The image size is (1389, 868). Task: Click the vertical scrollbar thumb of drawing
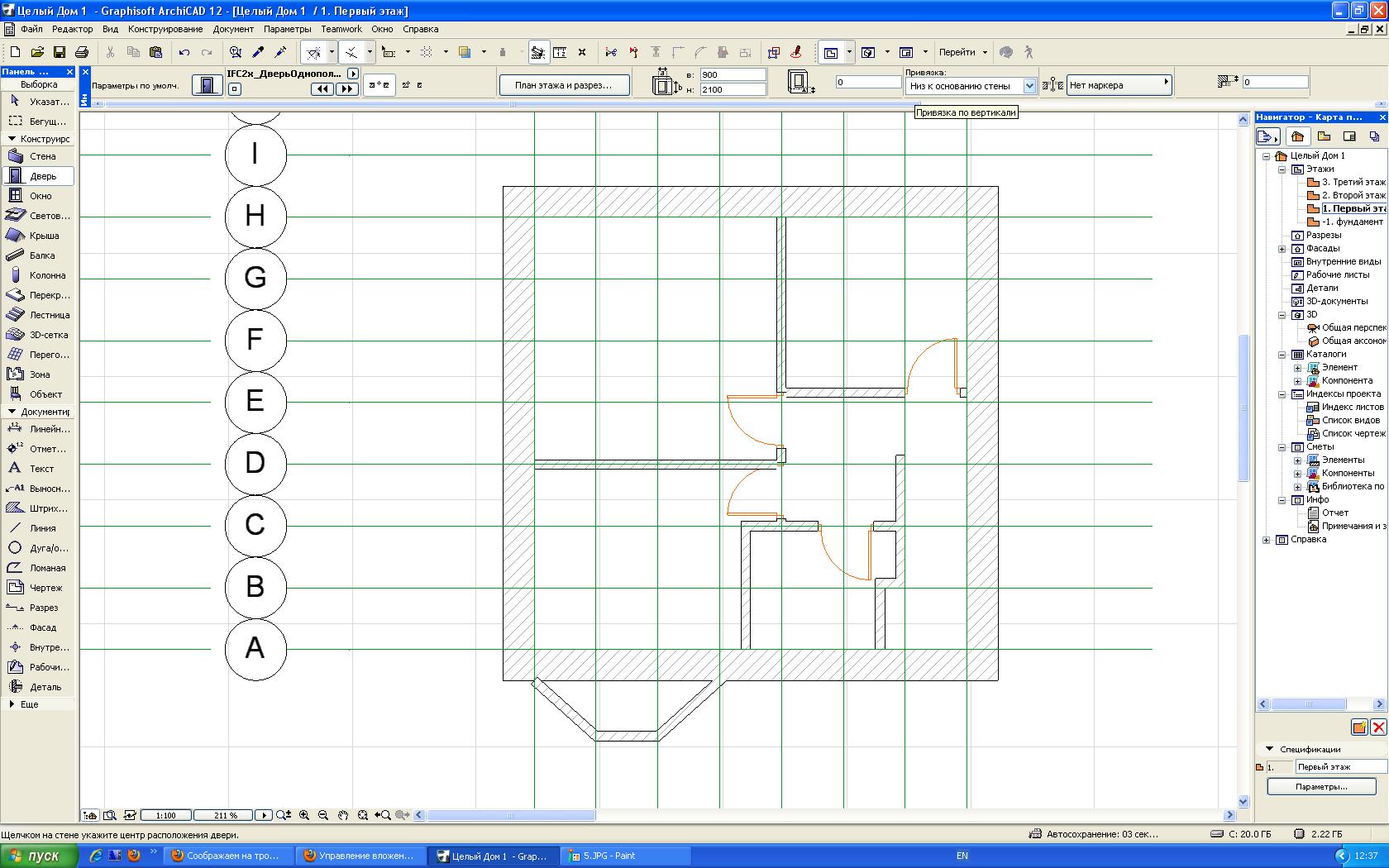1243,407
